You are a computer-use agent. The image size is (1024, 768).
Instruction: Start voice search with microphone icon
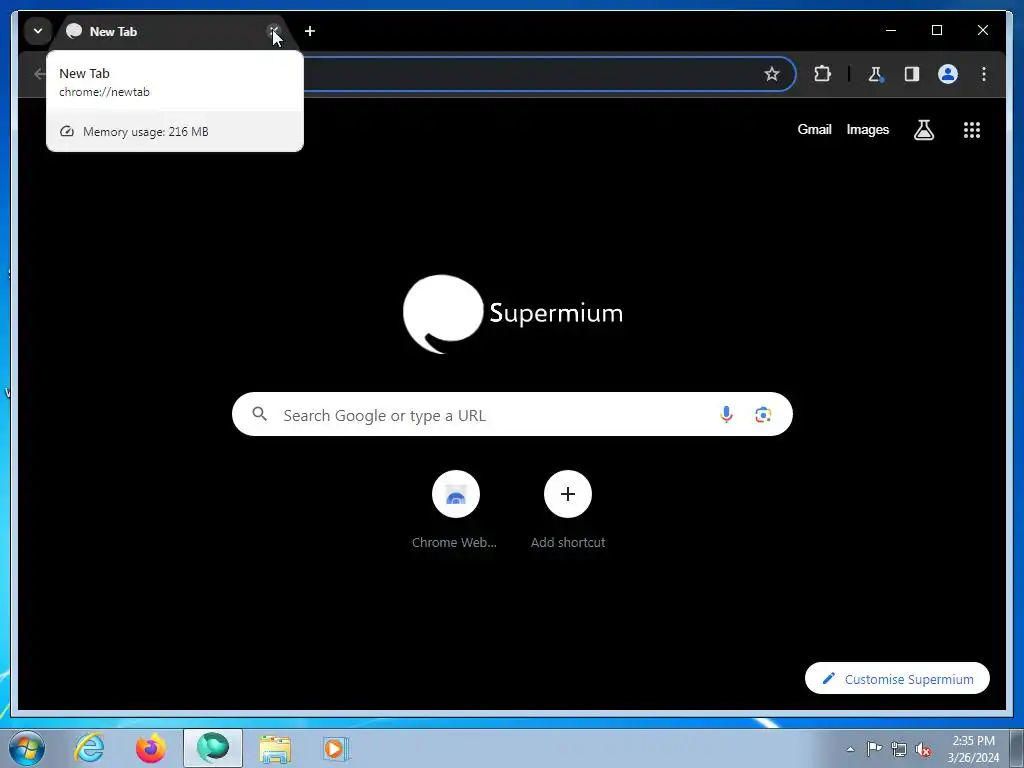(726, 414)
